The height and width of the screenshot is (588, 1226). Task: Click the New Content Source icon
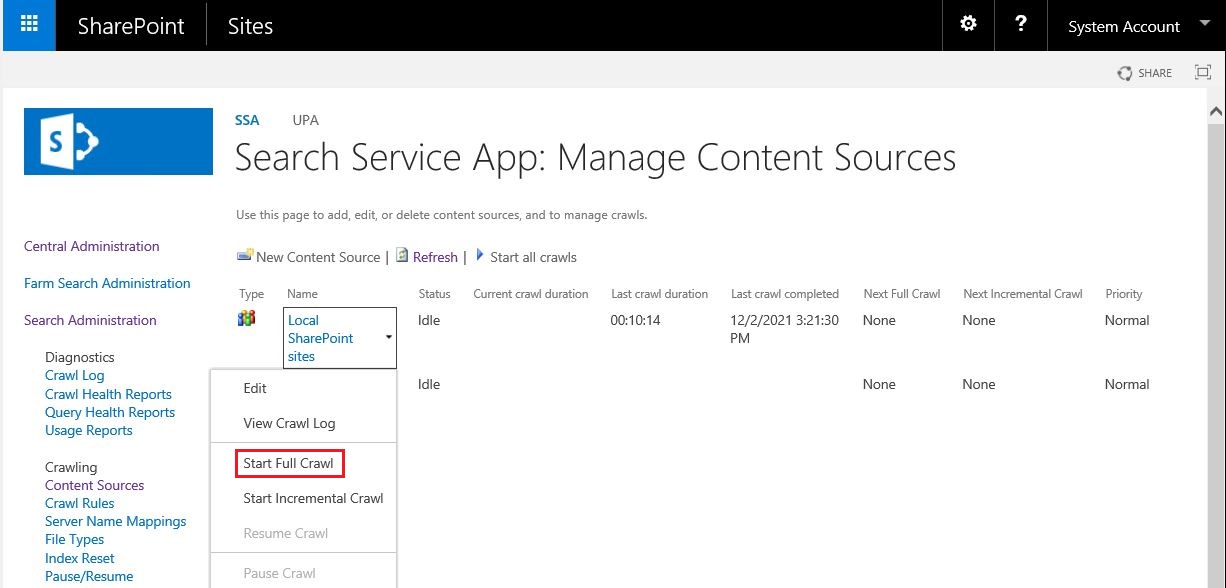(x=244, y=256)
